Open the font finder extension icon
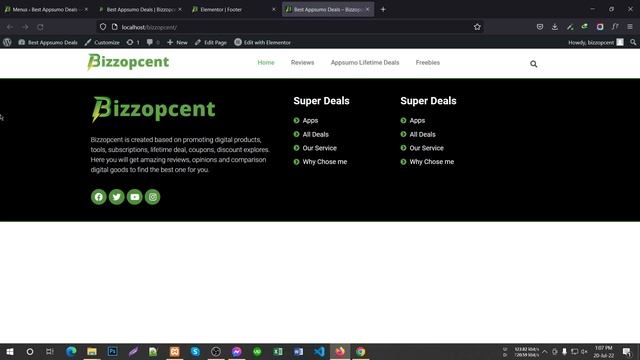Screen dimensions: 640x360 615,27
